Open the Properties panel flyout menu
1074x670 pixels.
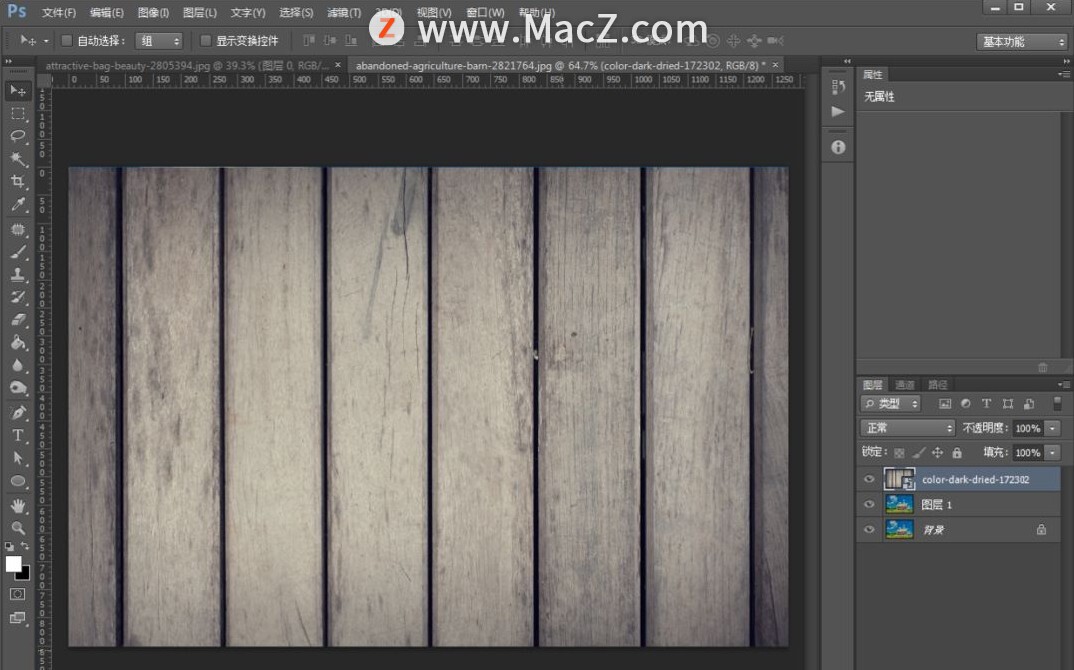pyautogui.click(x=1064, y=74)
